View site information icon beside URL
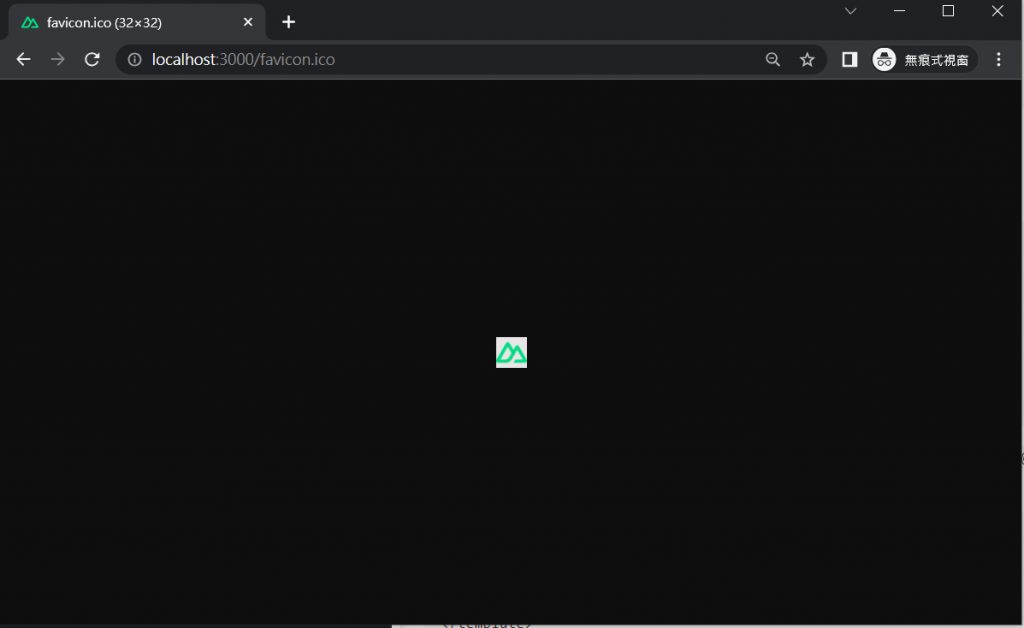 [135, 59]
